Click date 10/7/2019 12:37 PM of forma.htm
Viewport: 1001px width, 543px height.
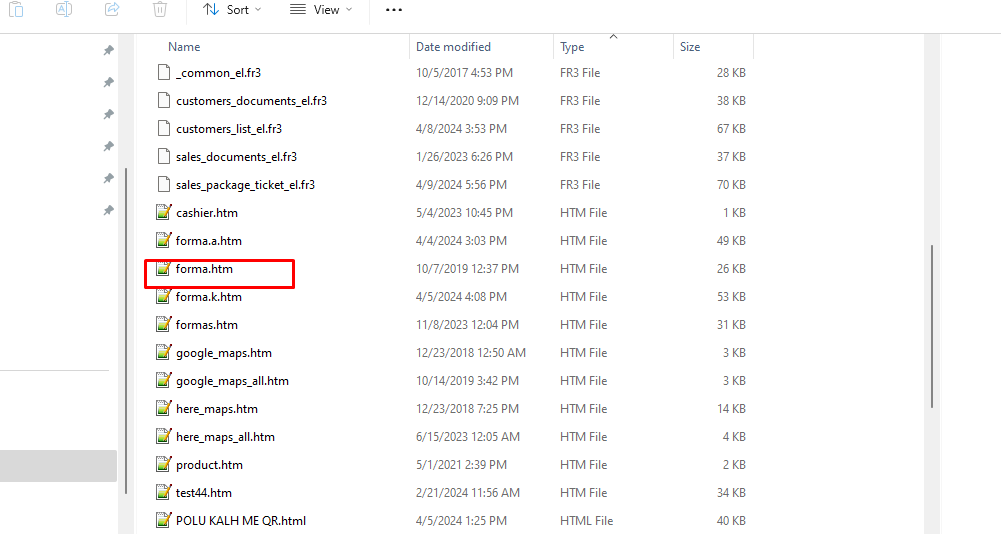click(x=467, y=269)
